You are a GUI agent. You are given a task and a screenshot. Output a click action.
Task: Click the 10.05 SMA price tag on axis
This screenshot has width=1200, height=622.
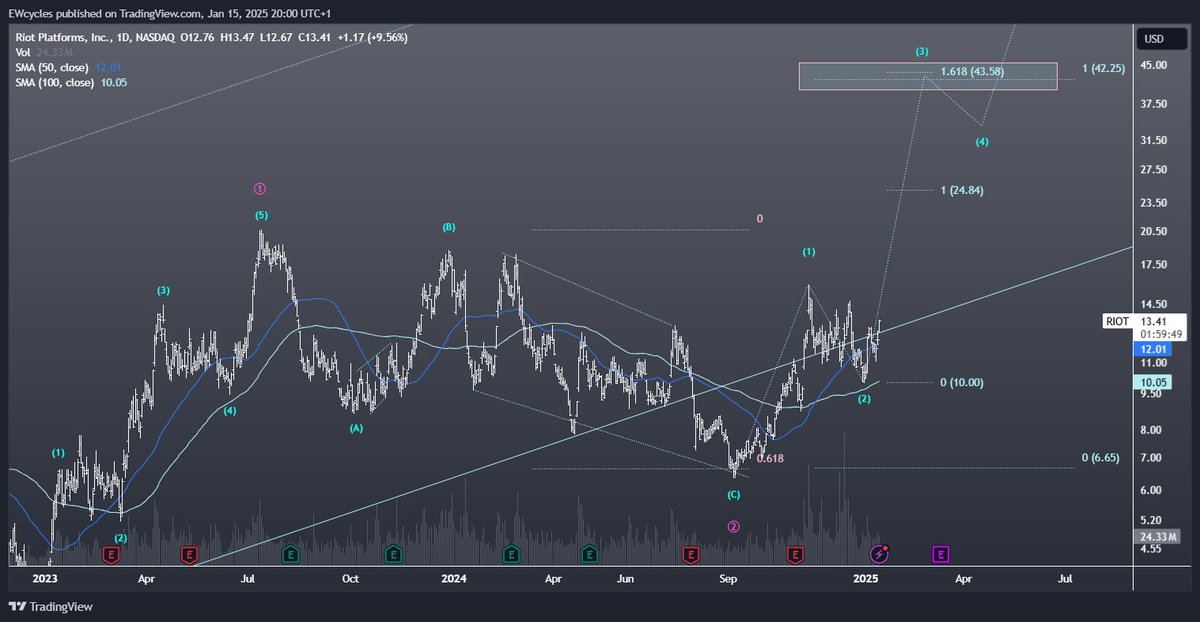tap(1153, 382)
